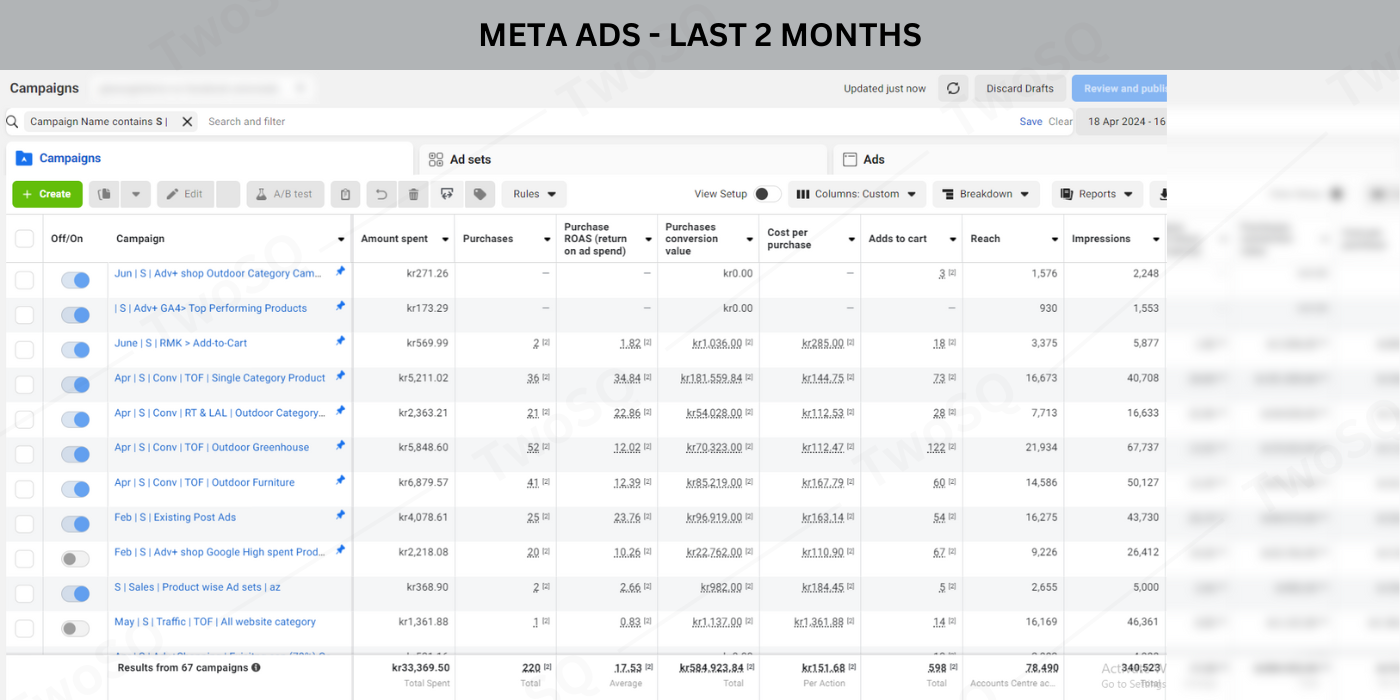Remove the Campaign Name filter chip
Viewport: 1400px width, 700px height.
[187, 121]
